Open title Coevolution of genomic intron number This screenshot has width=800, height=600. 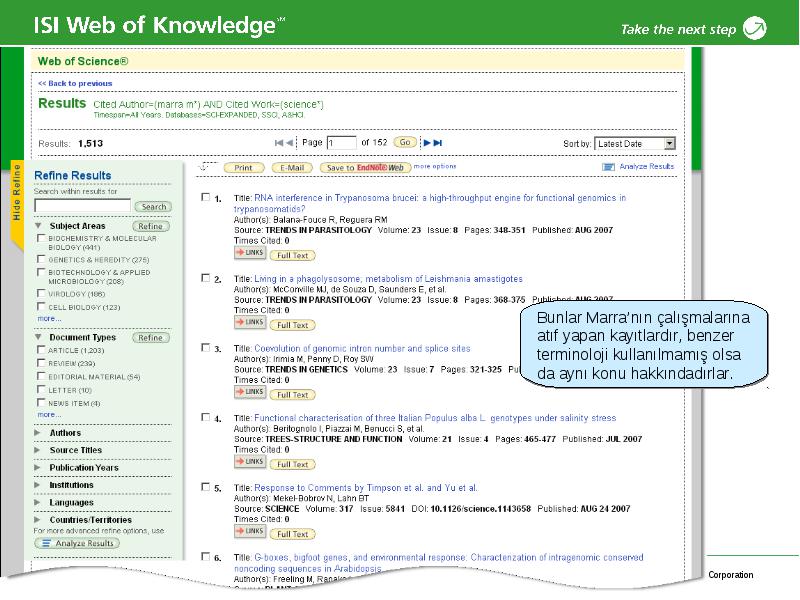tap(362, 348)
